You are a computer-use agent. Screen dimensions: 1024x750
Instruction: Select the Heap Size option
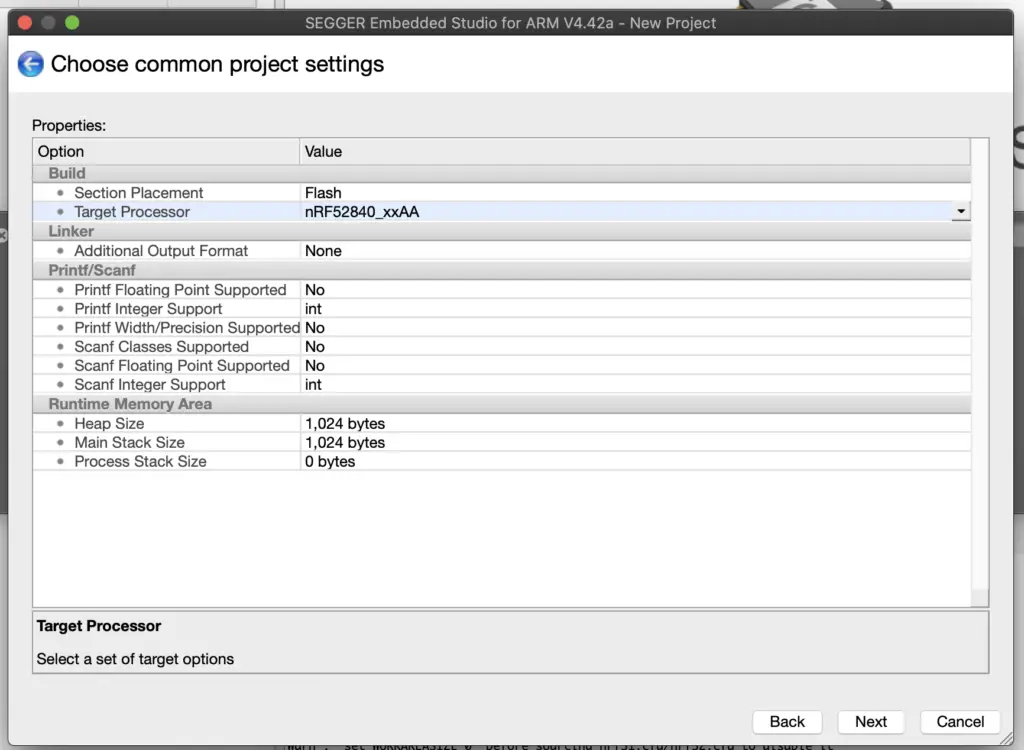point(109,423)
